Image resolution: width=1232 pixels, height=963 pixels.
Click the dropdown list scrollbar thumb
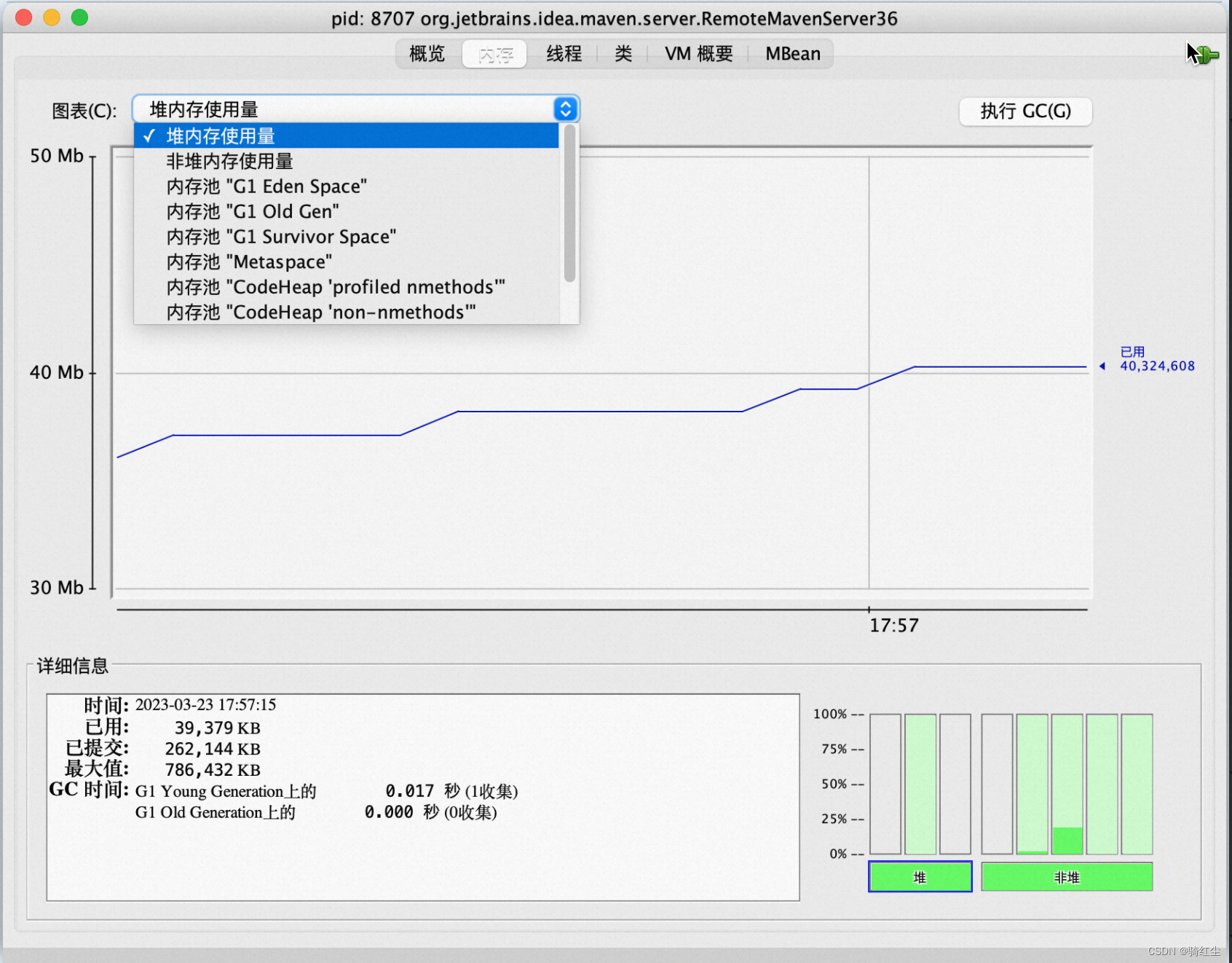pos(569,203)
